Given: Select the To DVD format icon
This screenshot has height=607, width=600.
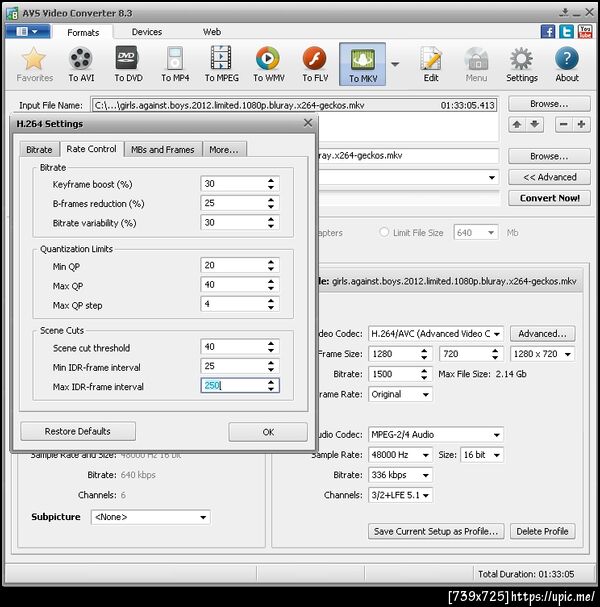Looking at the screenshot, I should [x=128, y=64].
